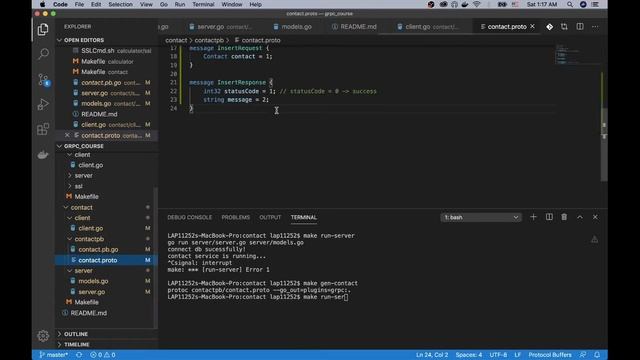
Task: Close the contact.proto editor tab
Action: (532, 27)
